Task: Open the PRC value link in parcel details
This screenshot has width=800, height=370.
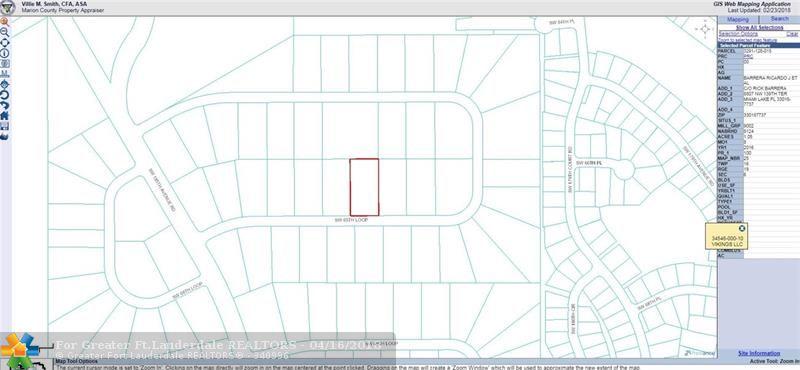Action: [x=748, y=57]
